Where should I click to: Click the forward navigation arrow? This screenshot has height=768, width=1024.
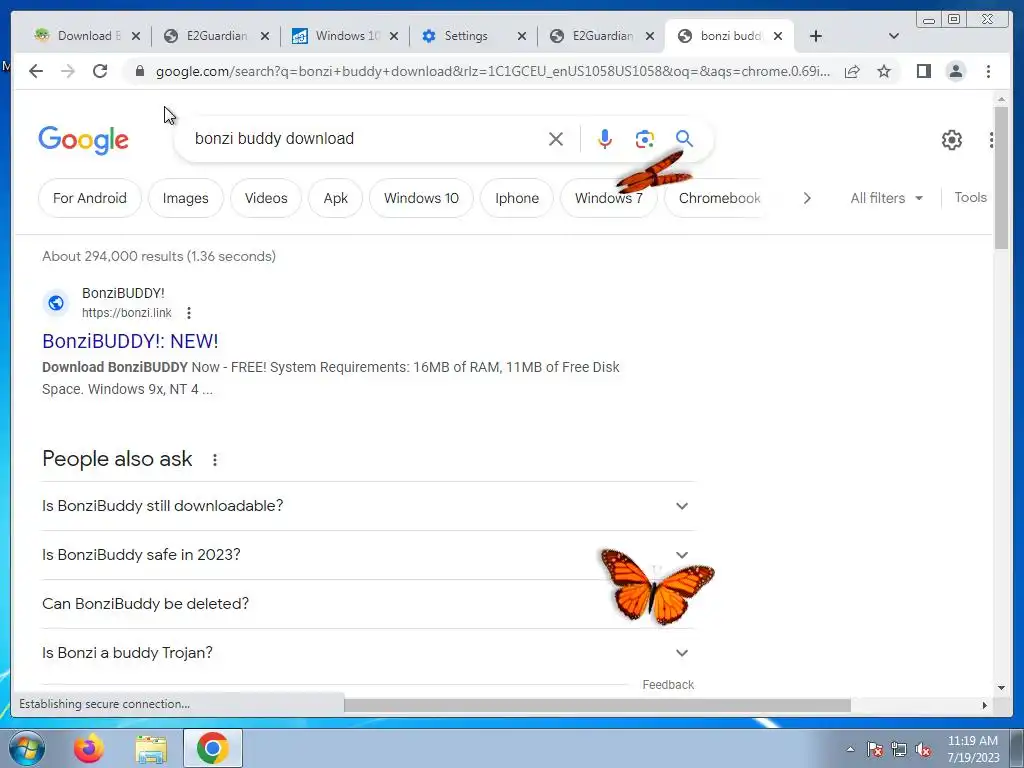[x=68, y=71]
